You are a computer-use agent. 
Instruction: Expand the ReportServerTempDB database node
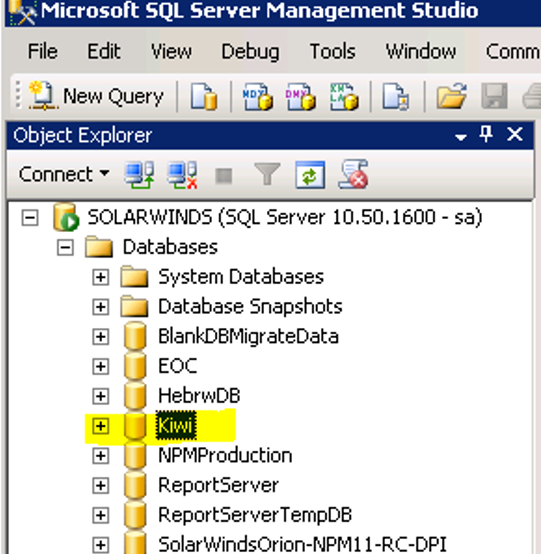[101, 515]
